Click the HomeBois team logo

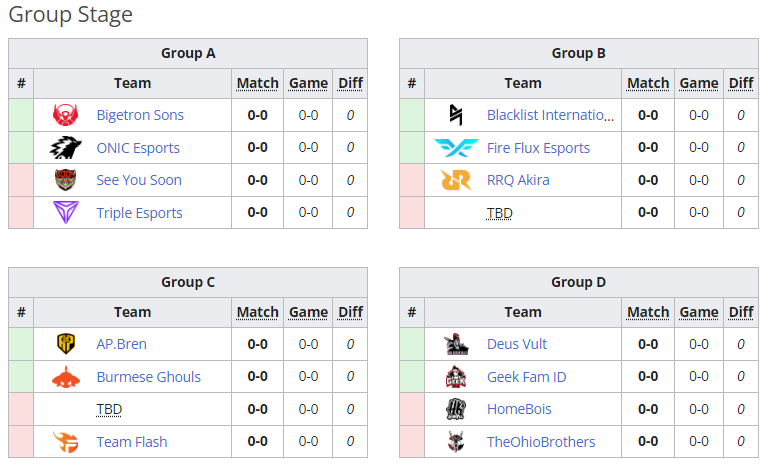pos(456,409)
